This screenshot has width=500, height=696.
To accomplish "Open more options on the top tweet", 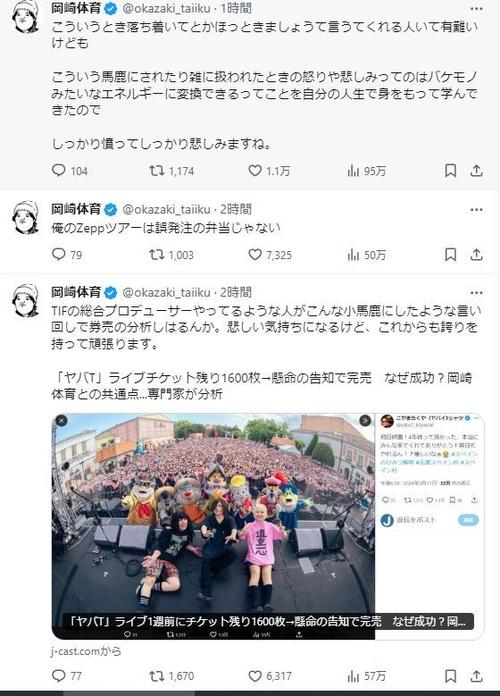I will coord(476,9).
